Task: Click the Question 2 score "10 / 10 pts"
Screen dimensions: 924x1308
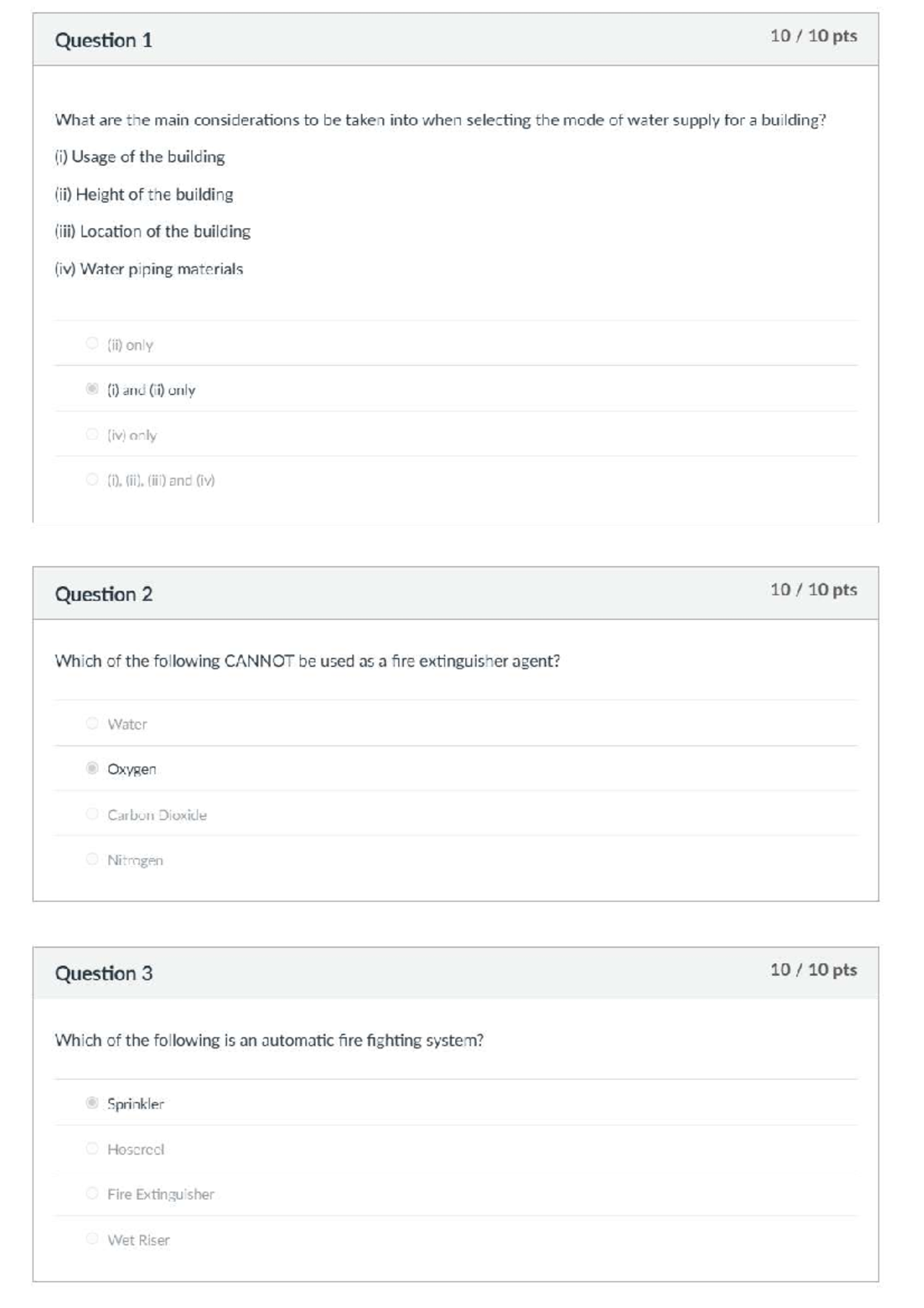Action: click(x=813, y=589)
